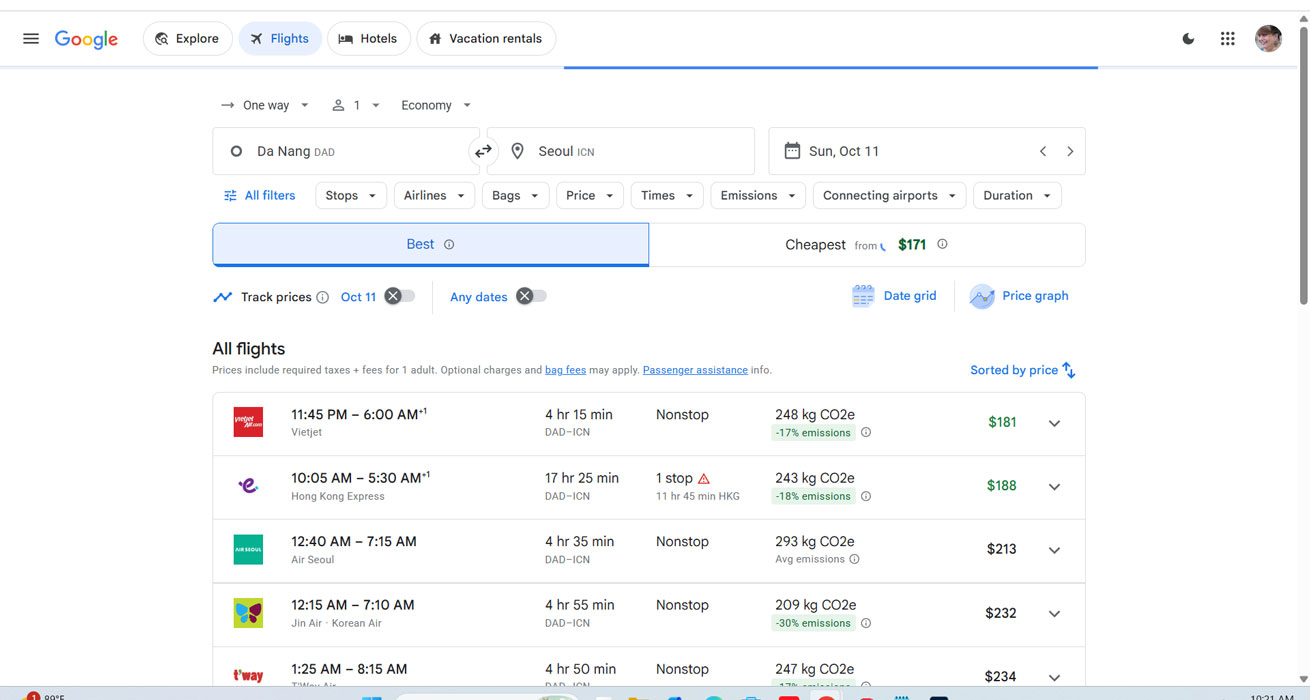Open emissions info for Vietjet flight

(x=866, y=433)
